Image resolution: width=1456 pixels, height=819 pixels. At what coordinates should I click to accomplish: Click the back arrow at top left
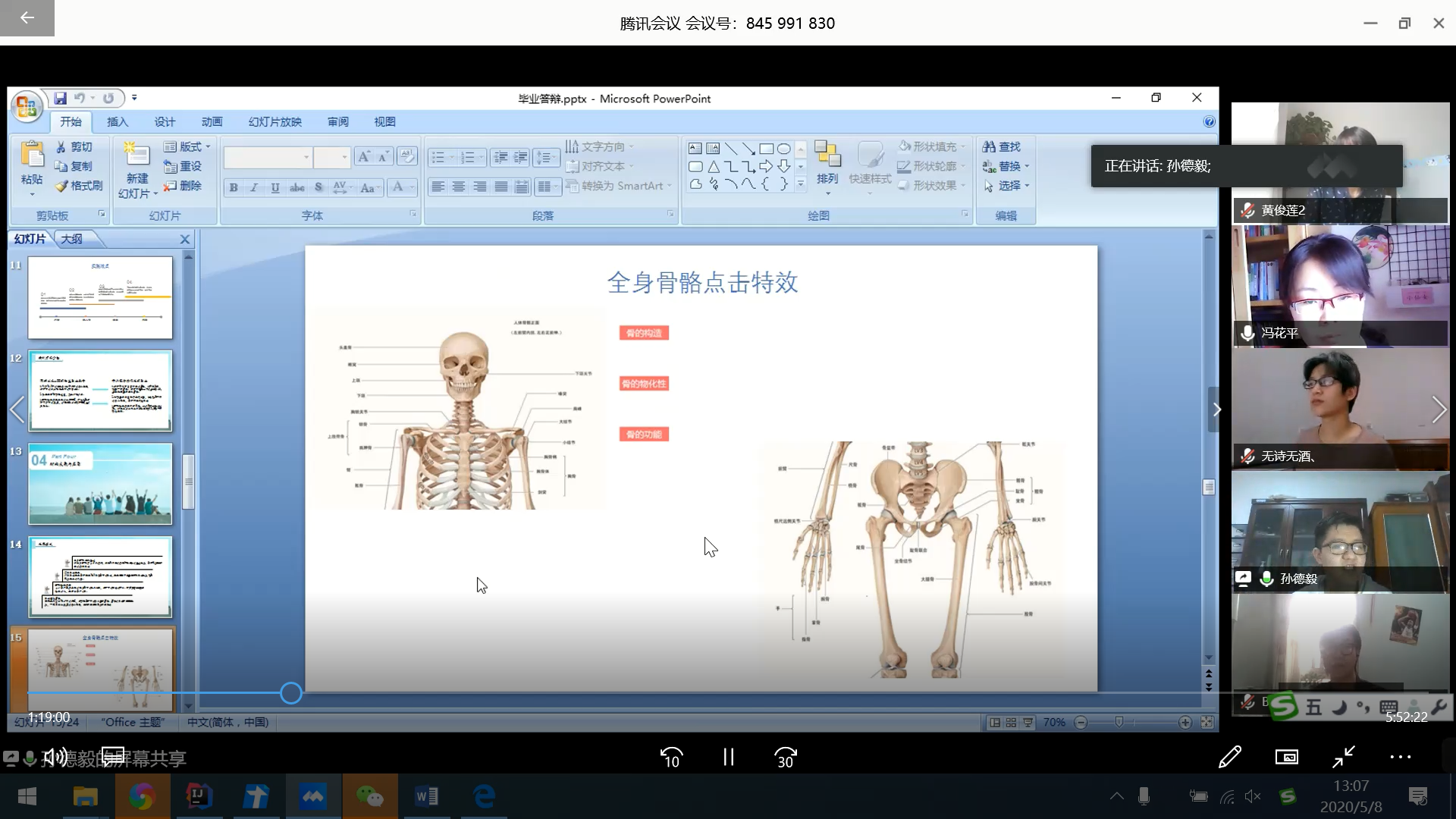tap(27, 17)
